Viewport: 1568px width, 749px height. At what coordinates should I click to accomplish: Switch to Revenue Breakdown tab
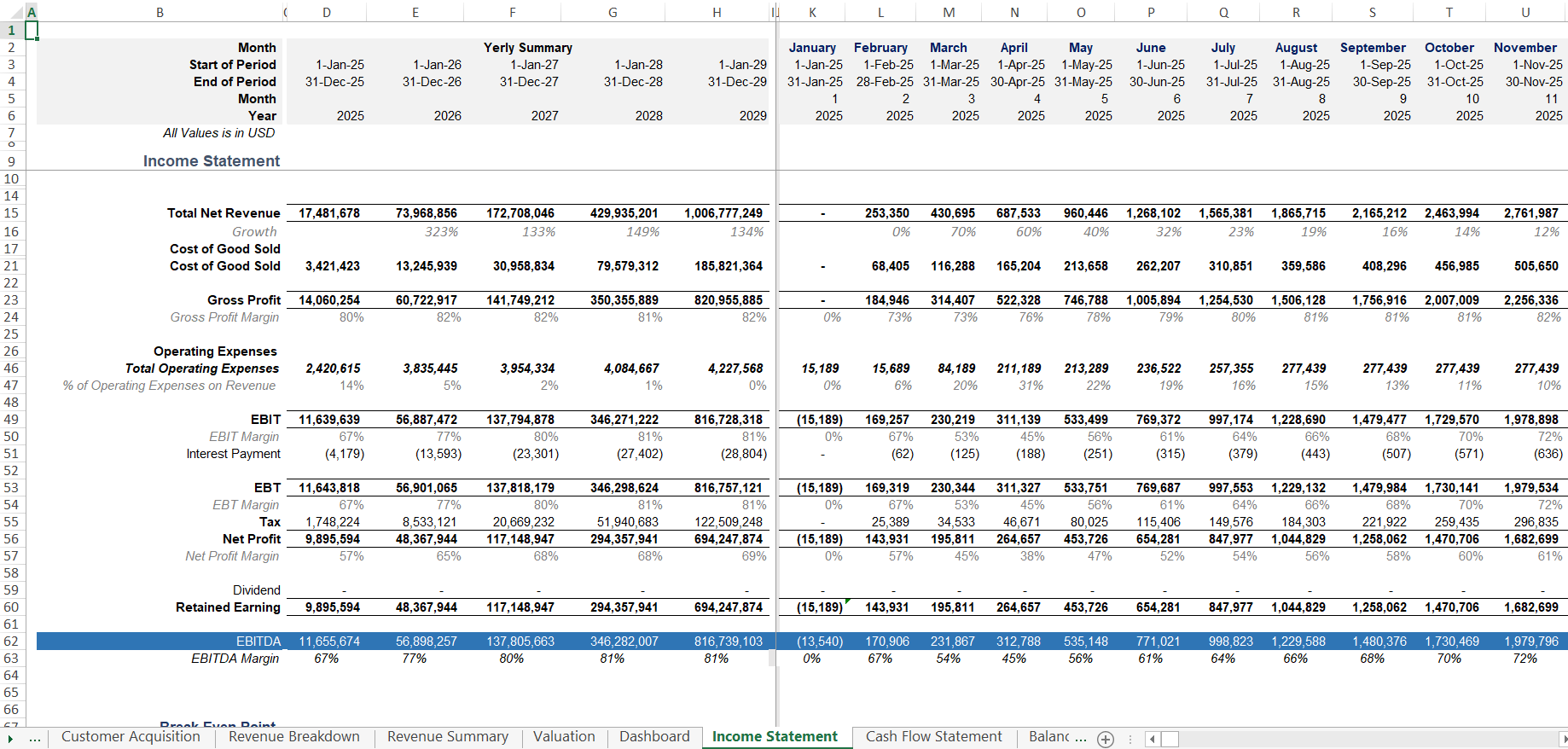tap(294, 737)
